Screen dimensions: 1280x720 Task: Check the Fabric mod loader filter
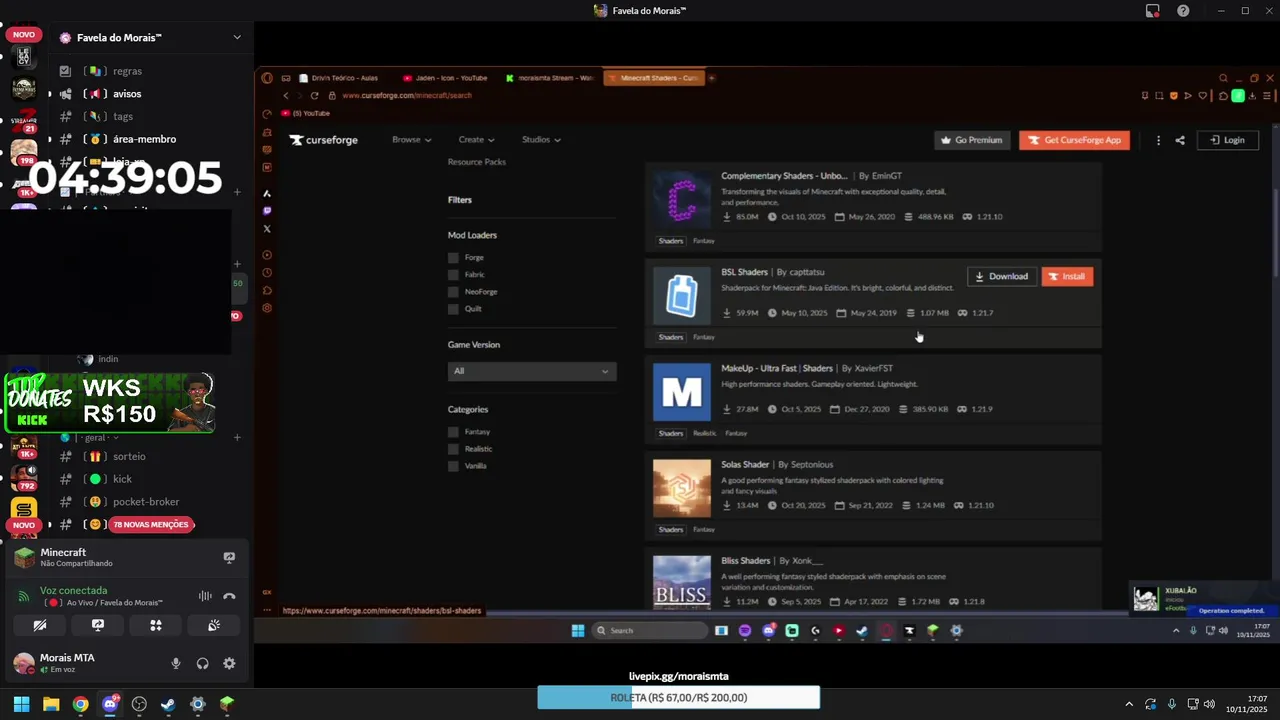pyautogui.click(x=454, y=275)
